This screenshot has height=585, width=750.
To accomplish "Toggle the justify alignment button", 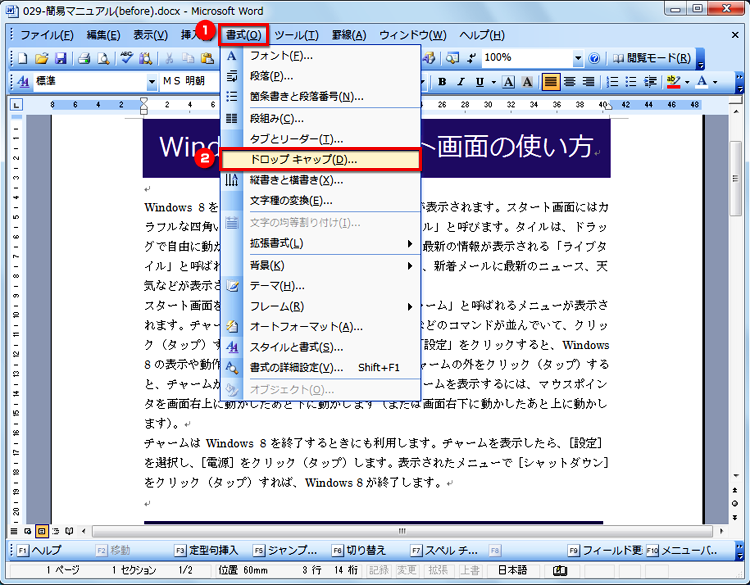I will coord(551,82).
